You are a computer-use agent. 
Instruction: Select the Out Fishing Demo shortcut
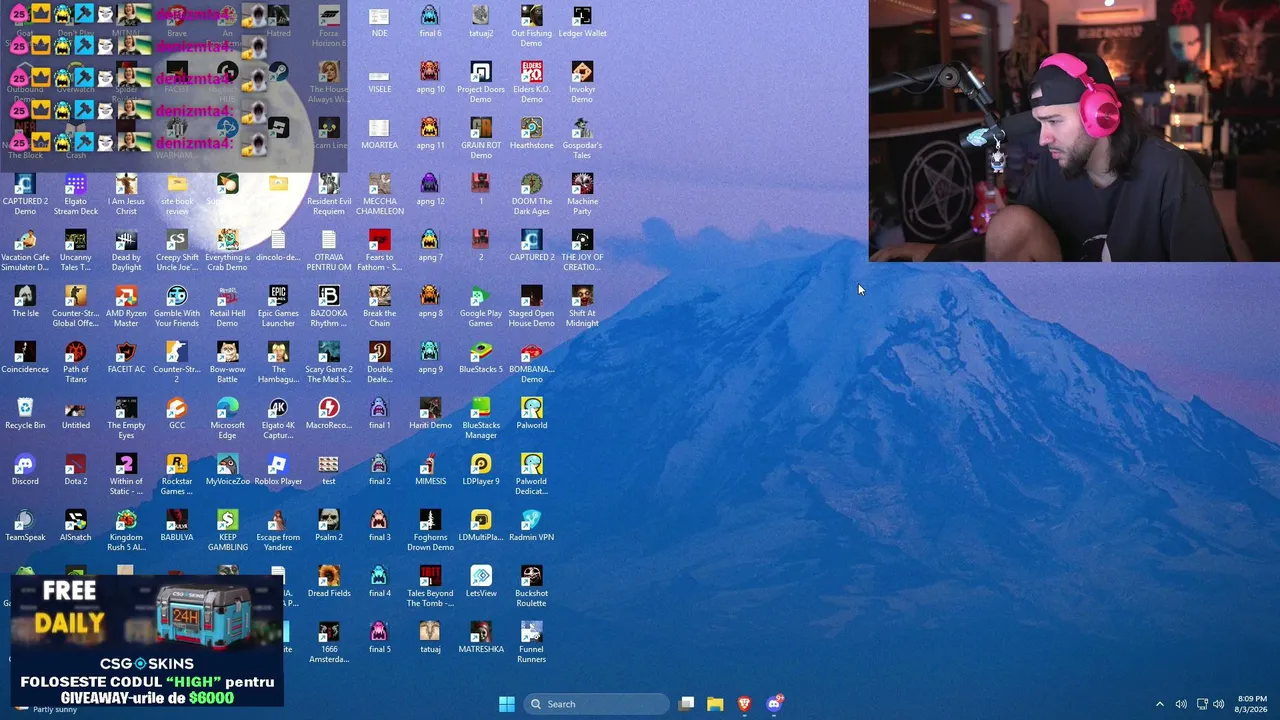531,27
